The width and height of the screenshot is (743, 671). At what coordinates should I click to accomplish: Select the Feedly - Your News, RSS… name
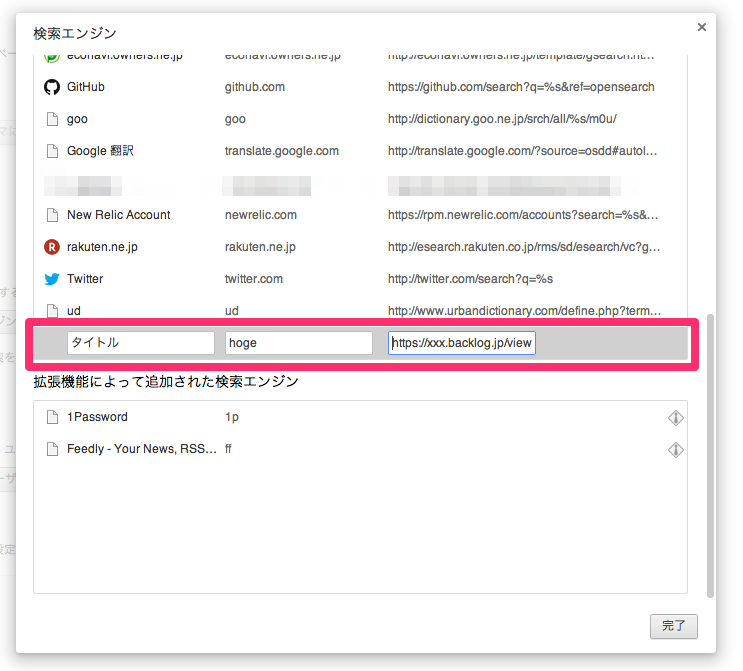click(142, 449)
